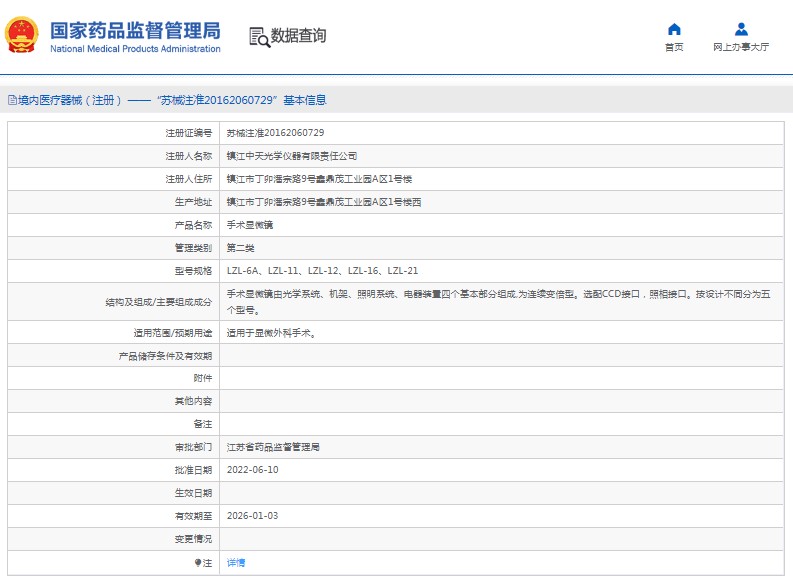
Task: Select registrant name 镇江中天光学仪器有限责任公司
Action: pos(292,156)
